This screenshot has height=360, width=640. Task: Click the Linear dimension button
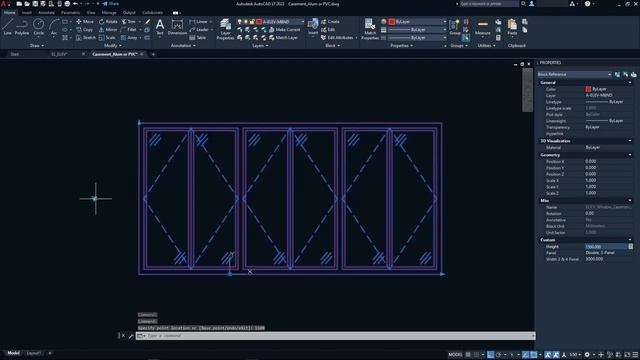pyautogui.click(x=199, y=22)
